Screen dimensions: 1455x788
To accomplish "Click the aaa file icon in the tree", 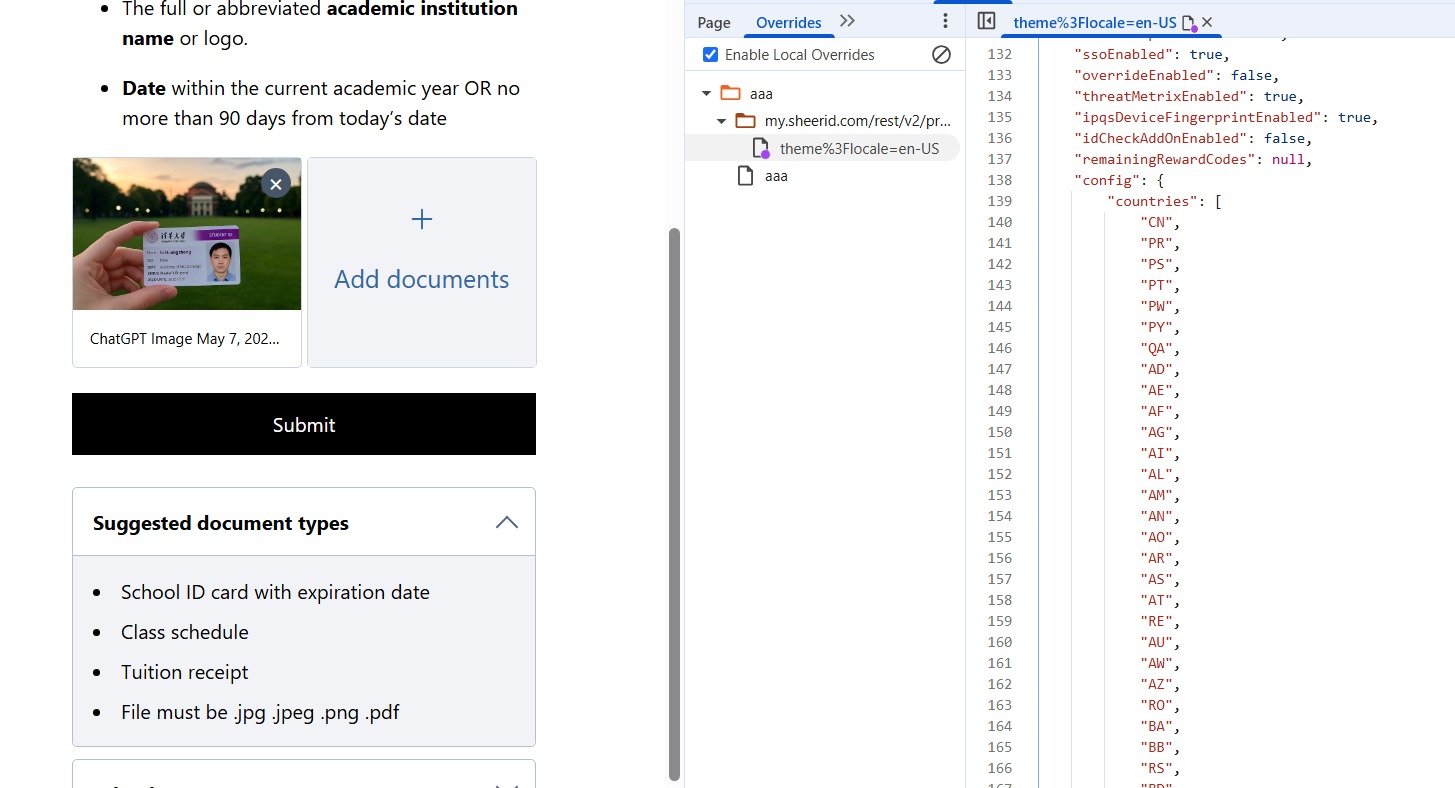I will (745, 176).
